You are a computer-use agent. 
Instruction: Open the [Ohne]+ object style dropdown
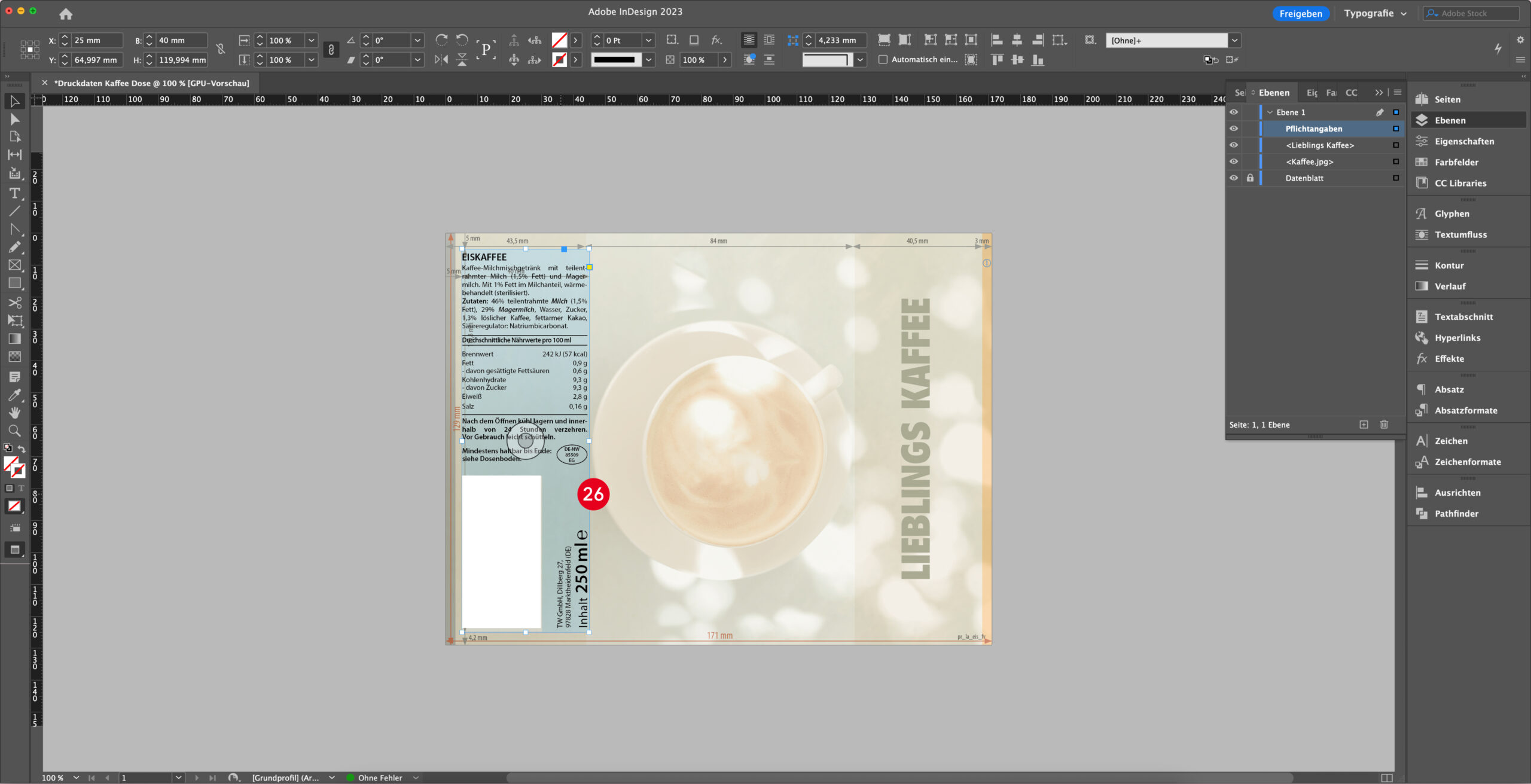tap(1234, 40)
